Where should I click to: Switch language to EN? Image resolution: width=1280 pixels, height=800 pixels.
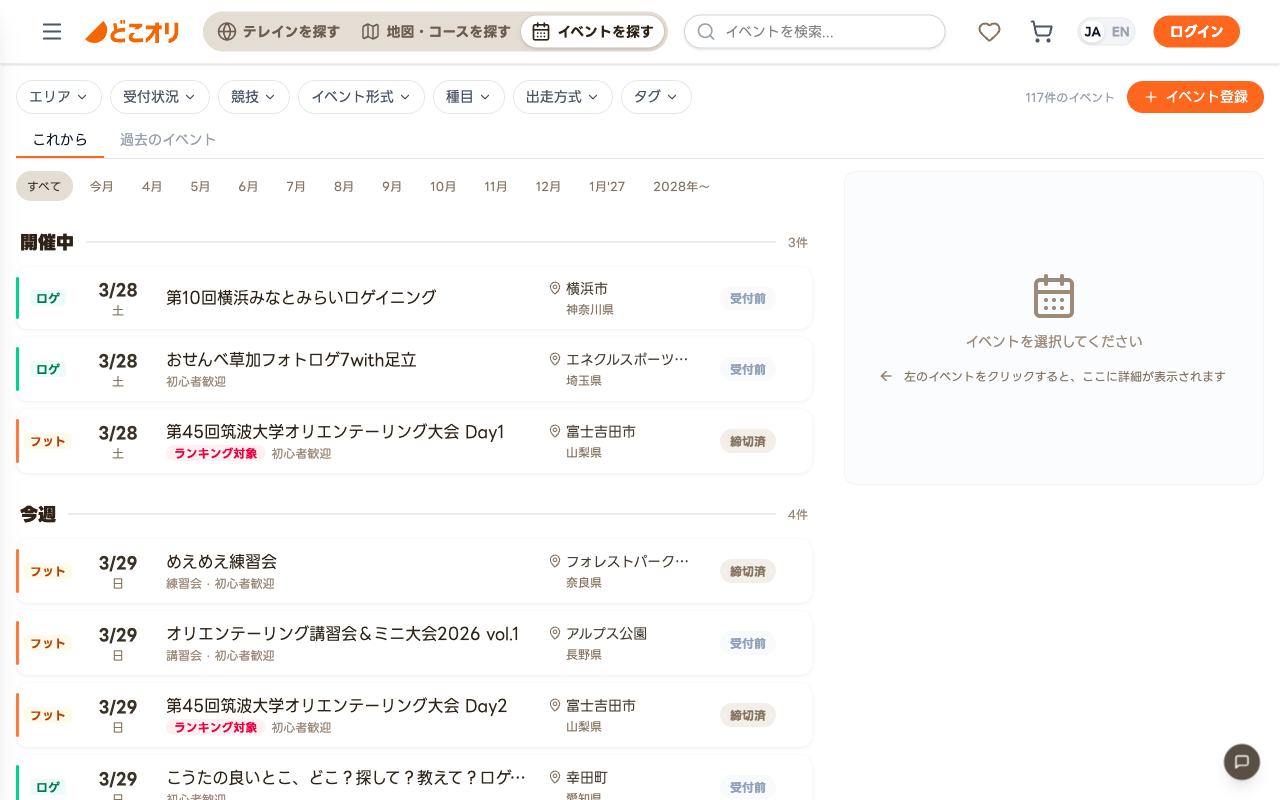[x=1120, y=32]
